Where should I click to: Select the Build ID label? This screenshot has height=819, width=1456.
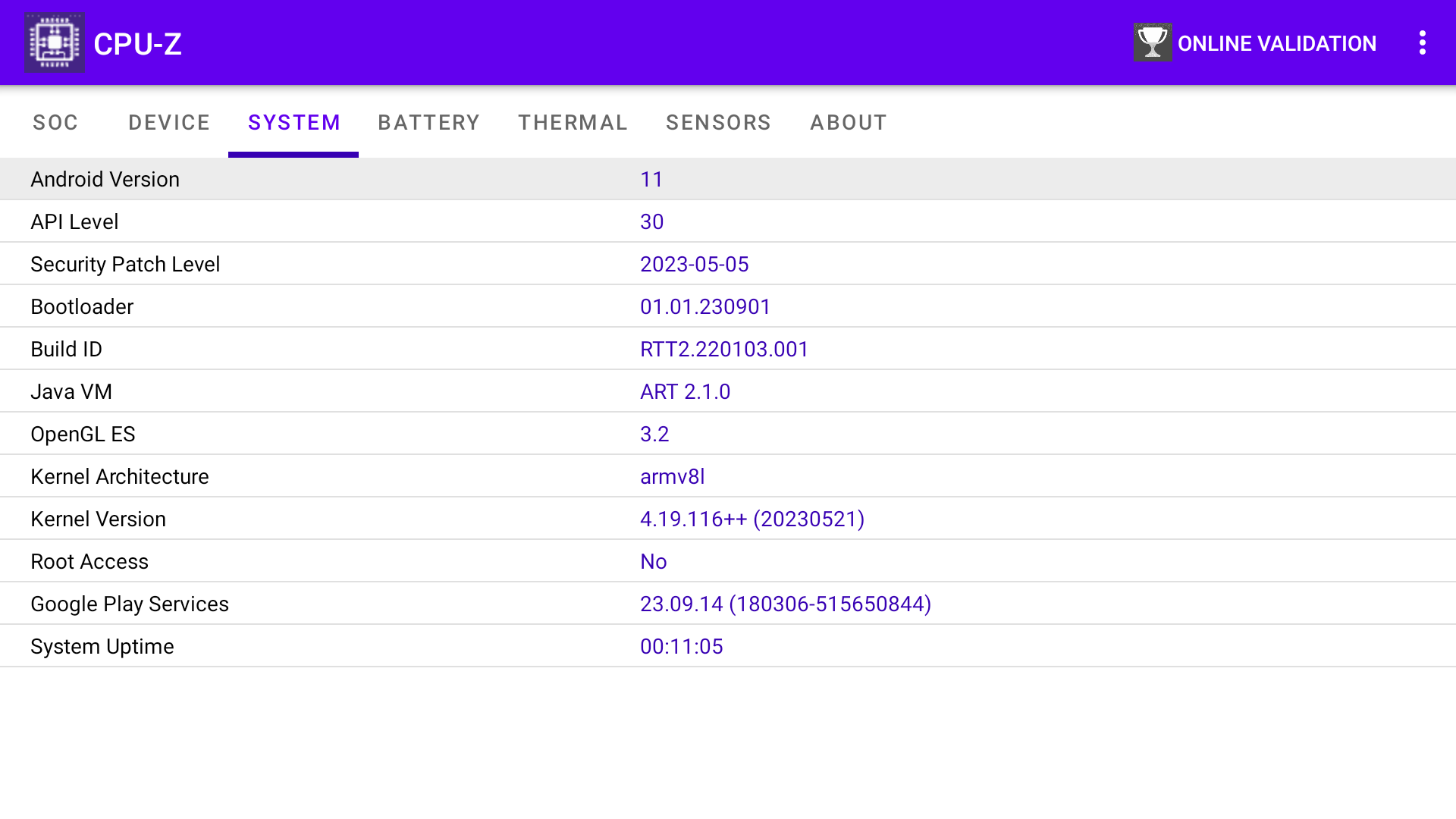point(67,349)
